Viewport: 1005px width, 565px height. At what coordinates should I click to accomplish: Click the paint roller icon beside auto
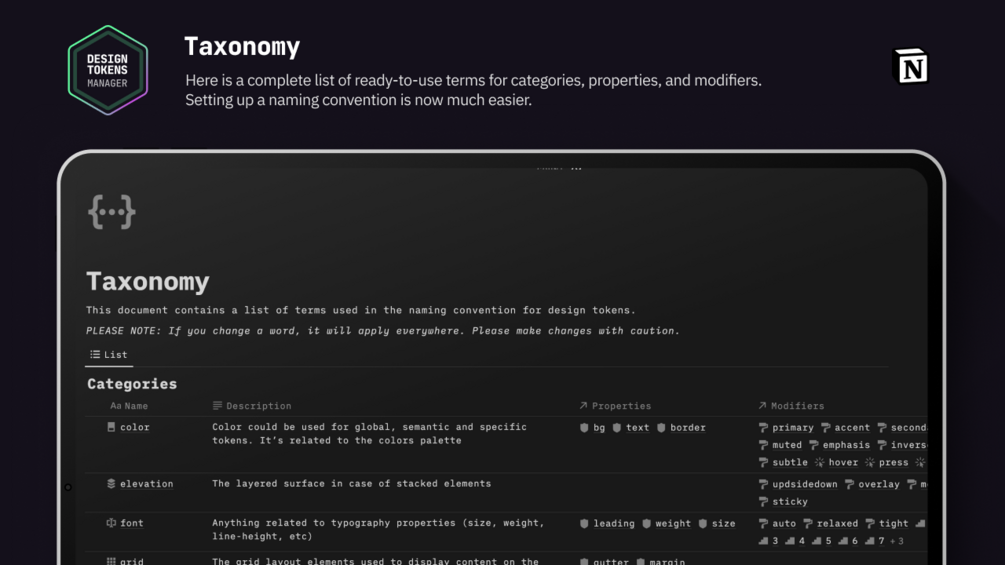click(763, 523)
